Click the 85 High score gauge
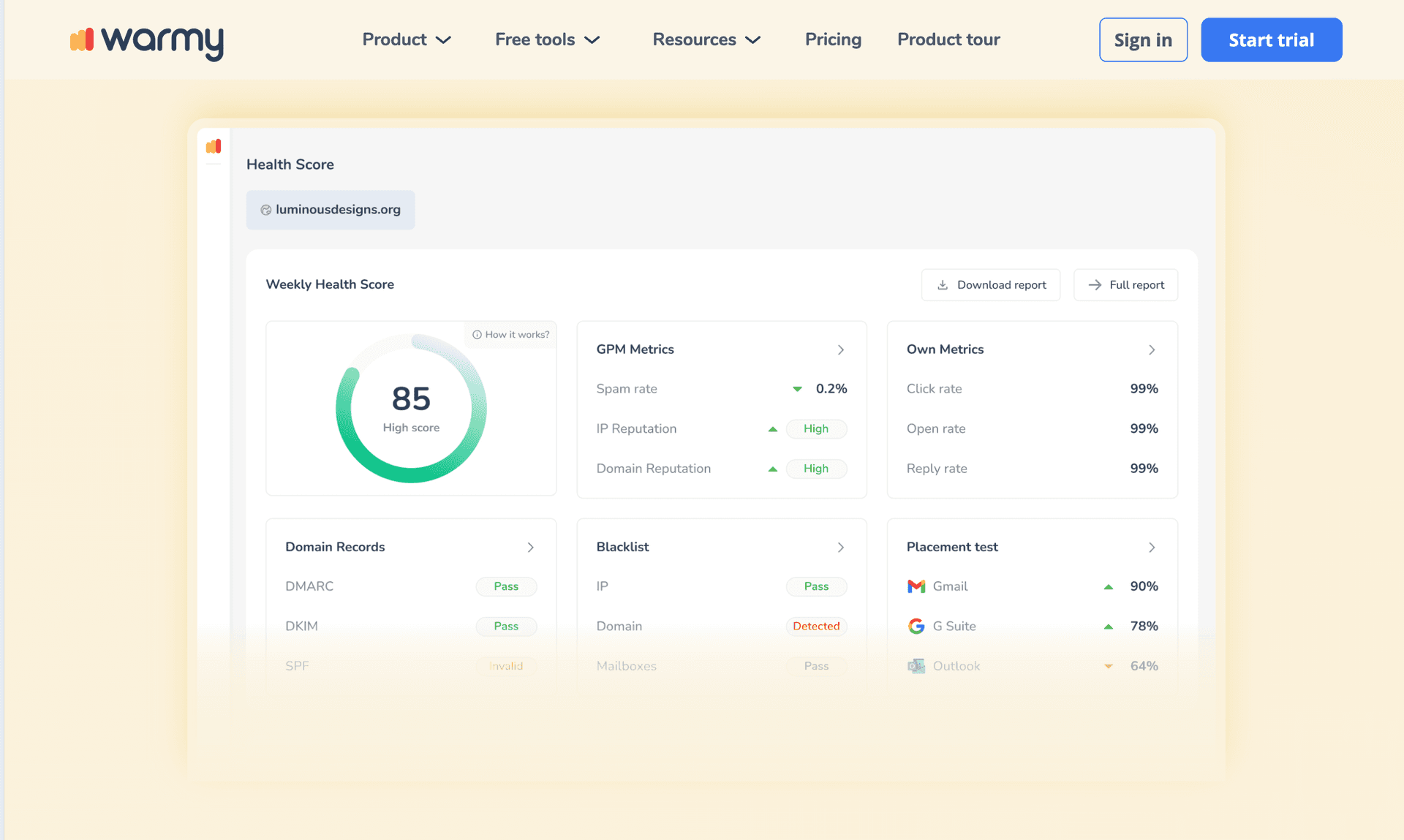The image size is (1404, 840). 411,408
